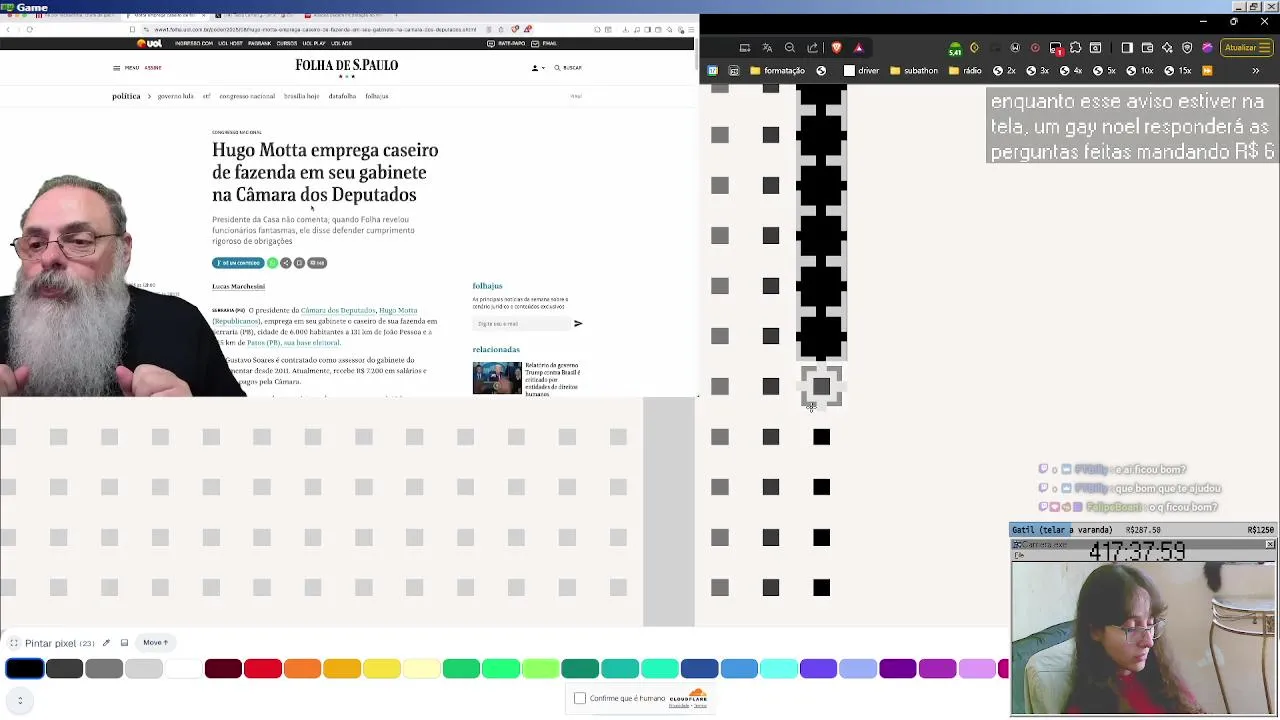
Task: Check the Confirme que é humano checkbox
Action: click(x=580, y=698)
